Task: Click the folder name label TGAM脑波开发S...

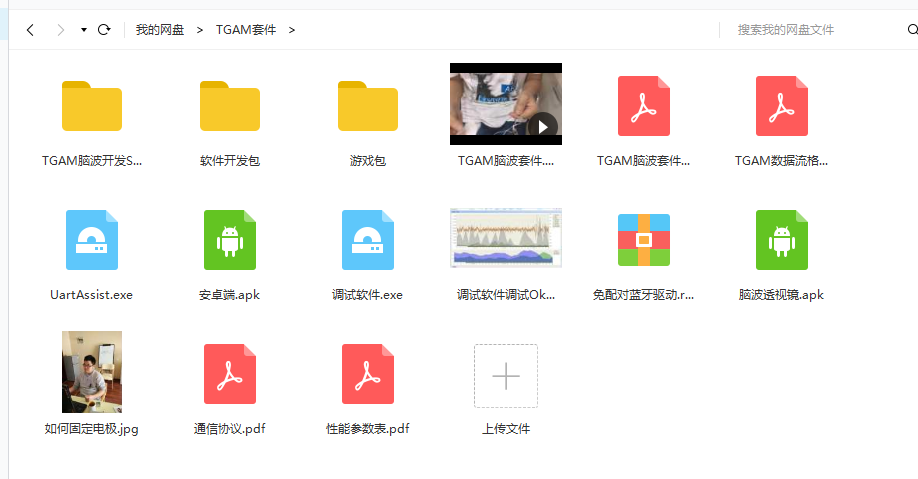Action: [x=92, y=160]
